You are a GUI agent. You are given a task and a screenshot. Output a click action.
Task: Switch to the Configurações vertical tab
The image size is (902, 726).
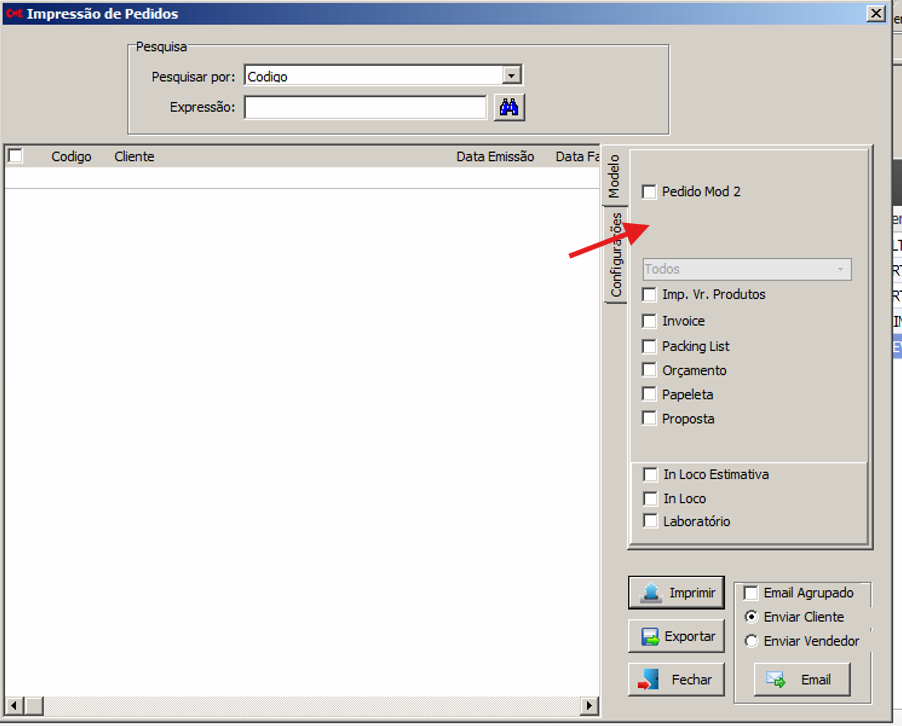[x=616, y=255]
